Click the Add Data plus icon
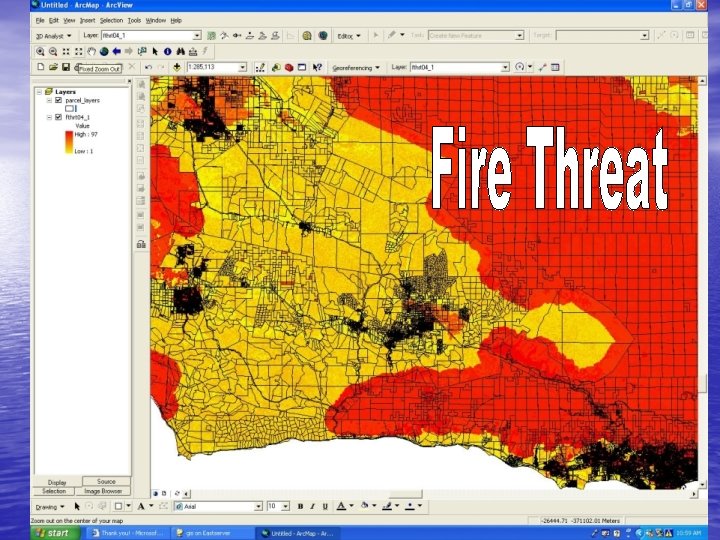 (177, 67)
